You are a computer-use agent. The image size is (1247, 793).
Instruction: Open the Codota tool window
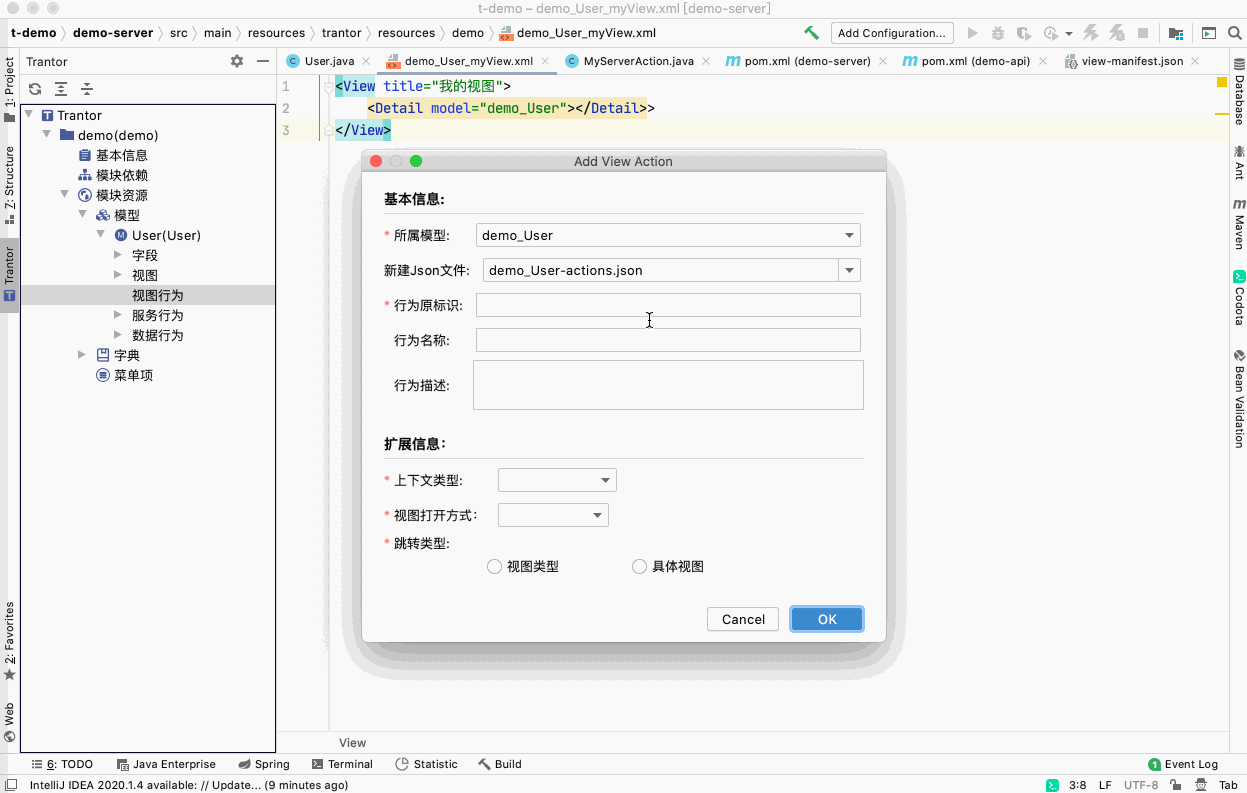(1238, 298)
